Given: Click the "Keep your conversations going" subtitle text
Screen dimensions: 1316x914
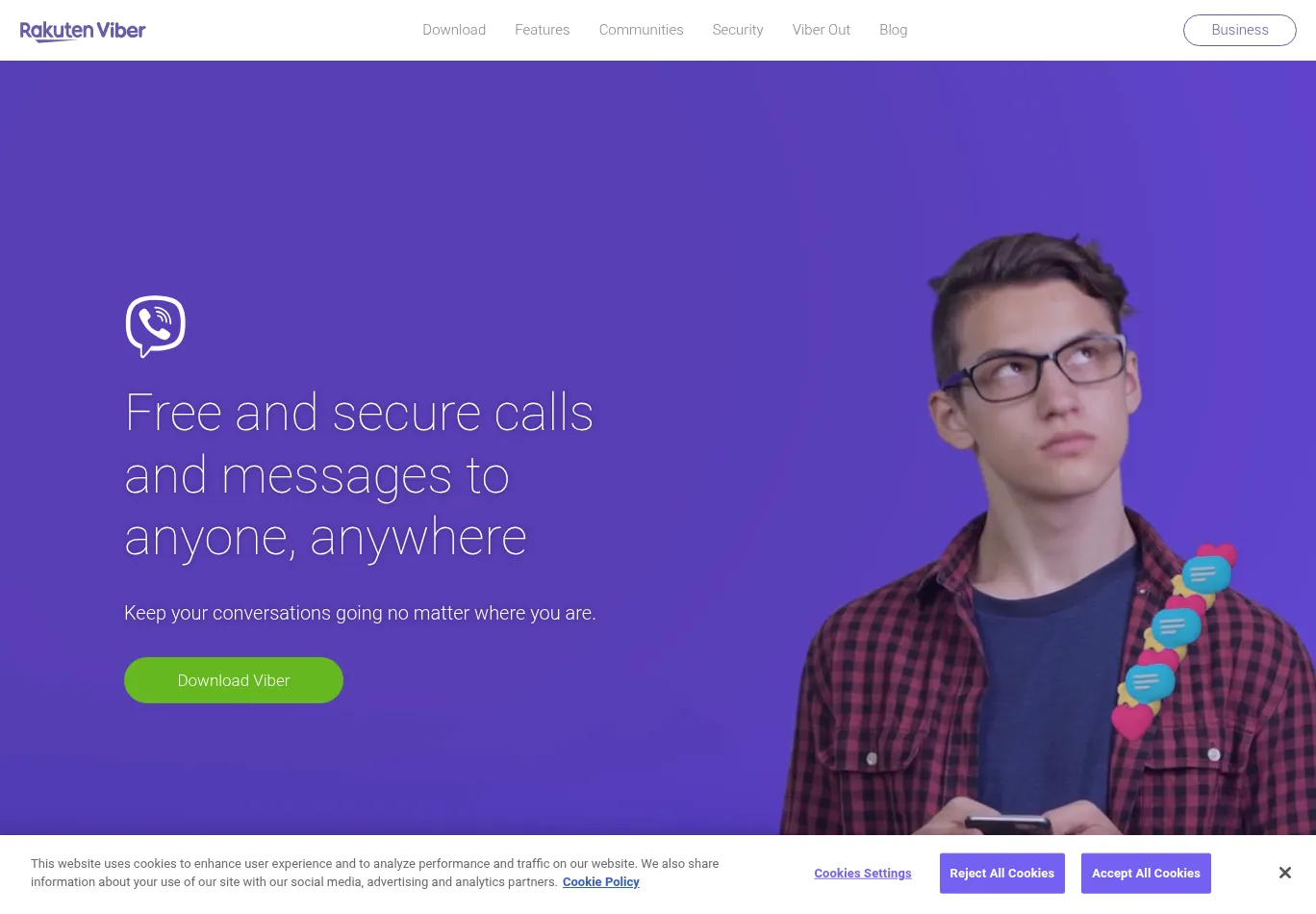Looking at the screenshot, I should tap(360, 613).
